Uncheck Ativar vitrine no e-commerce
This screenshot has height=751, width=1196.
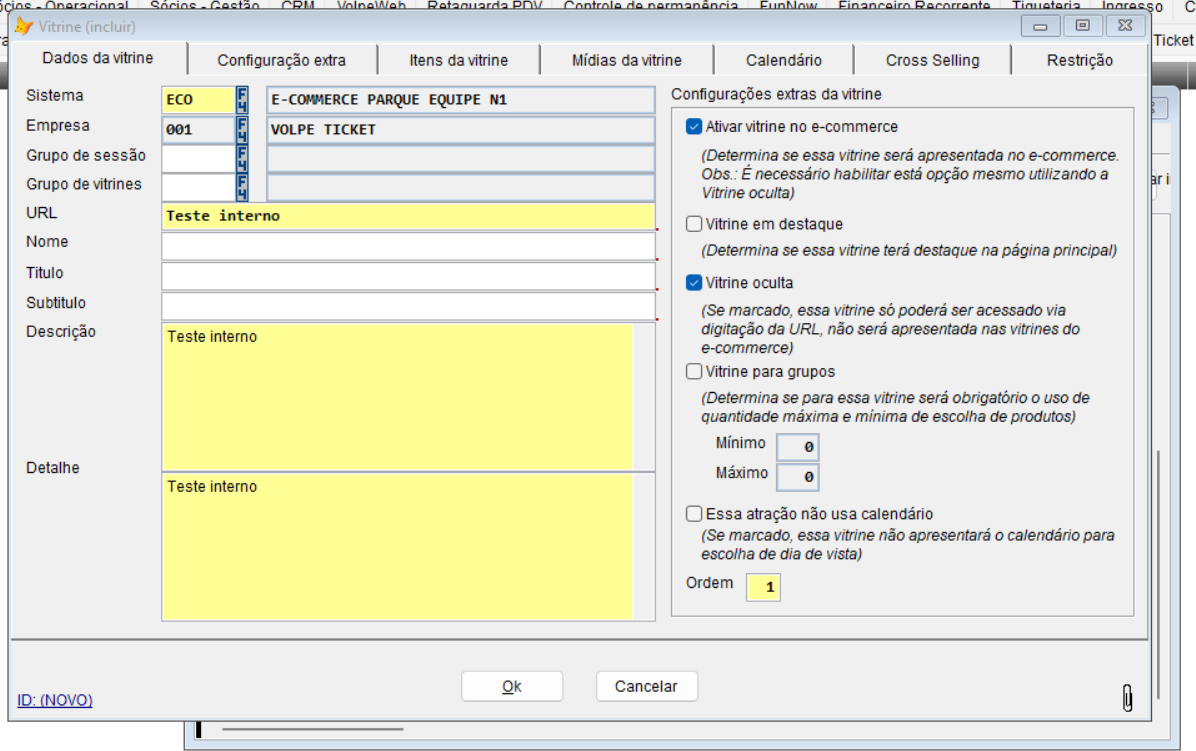click(693, 127)
